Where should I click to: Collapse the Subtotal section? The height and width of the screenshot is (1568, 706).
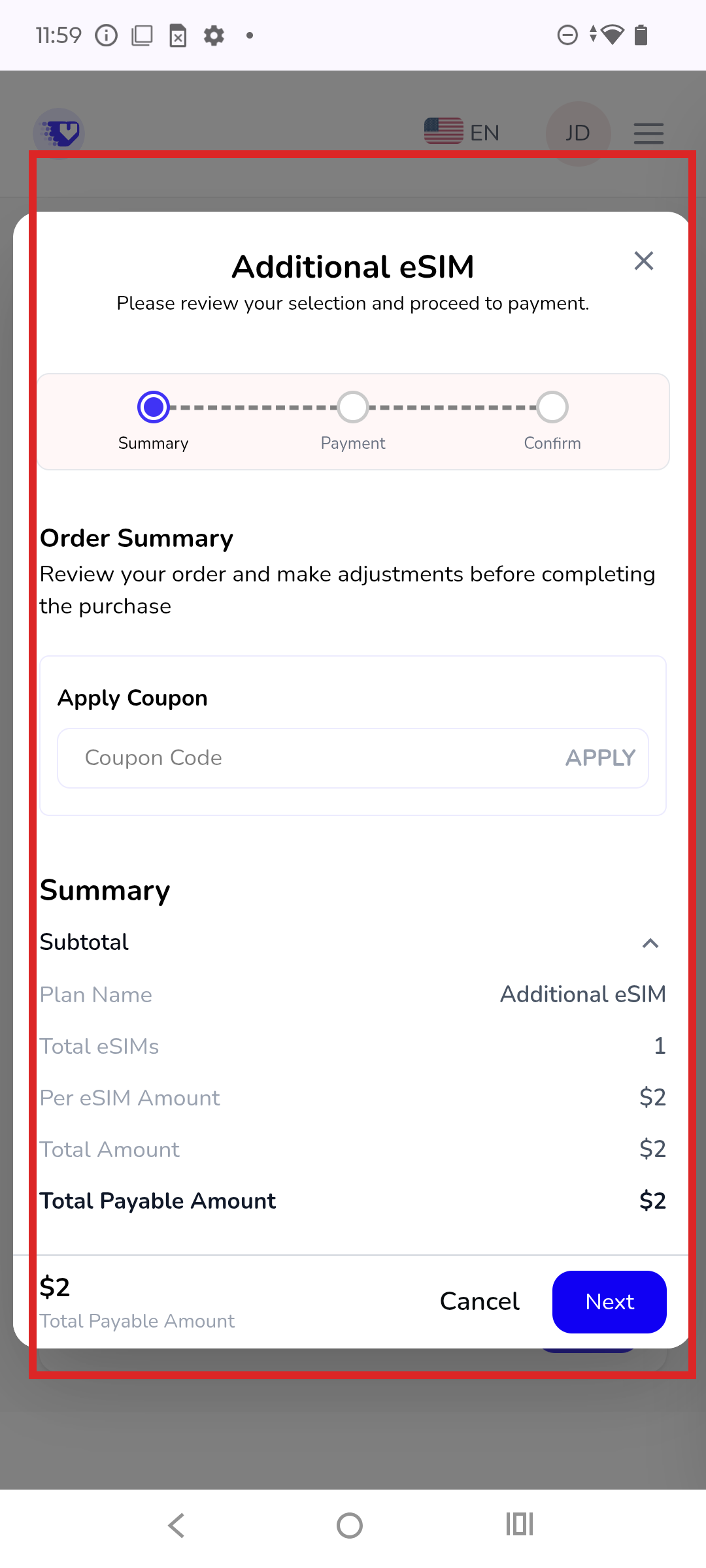click(650, 943)
